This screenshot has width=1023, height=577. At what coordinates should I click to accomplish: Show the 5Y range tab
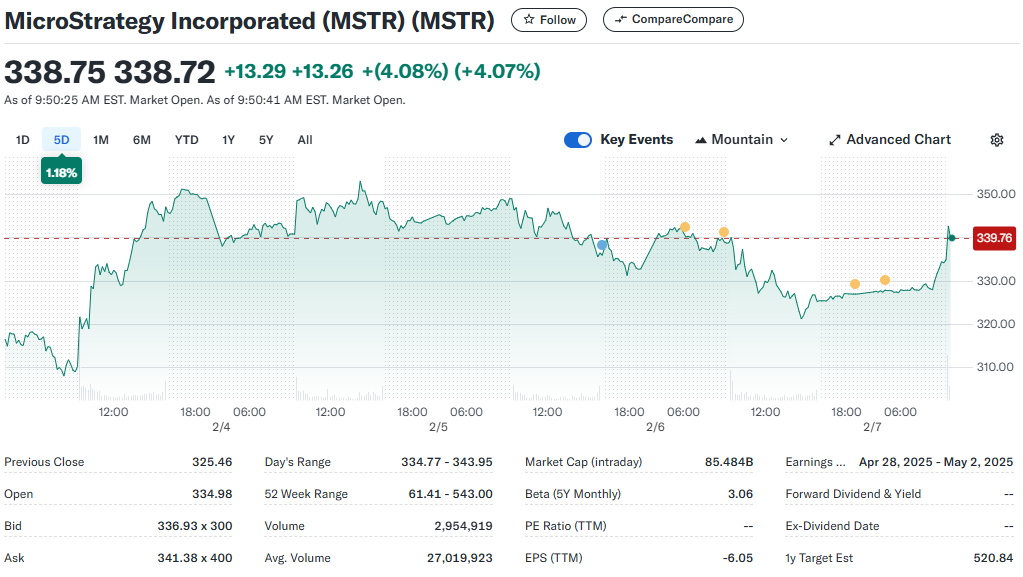[x=266, y=140]
